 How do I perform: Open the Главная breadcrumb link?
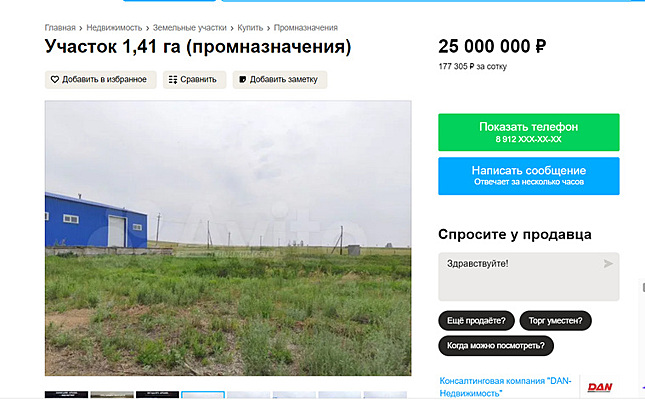point(60,28)
